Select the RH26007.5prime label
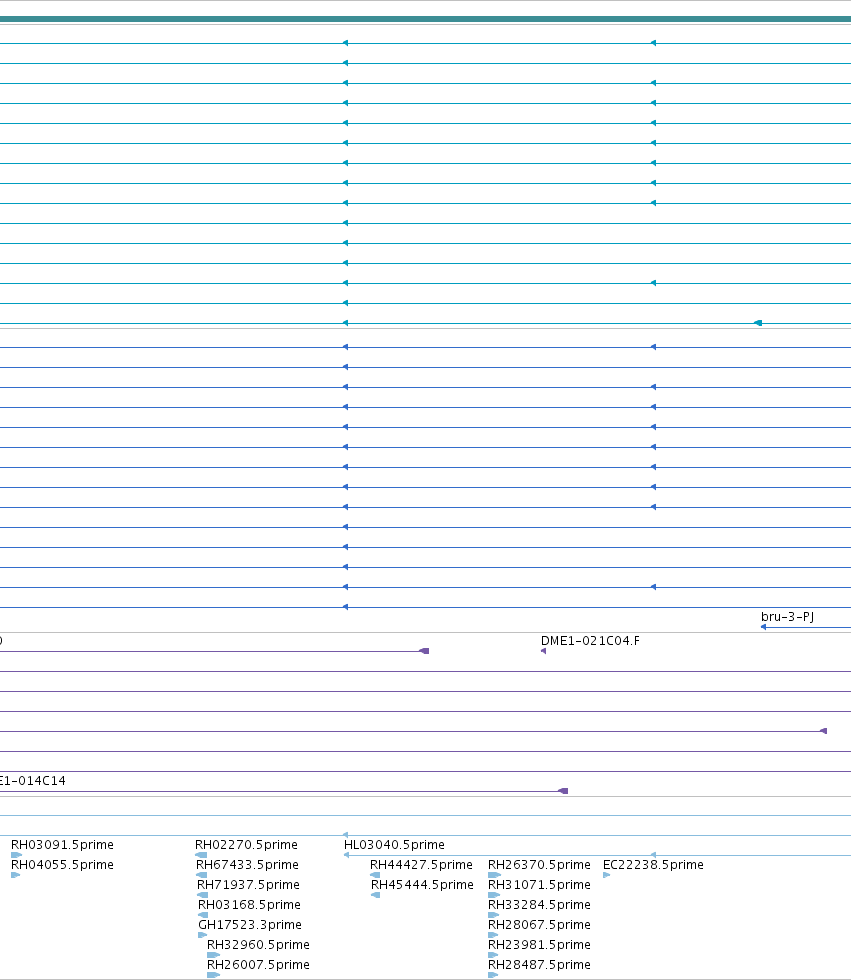 [x=258, y=964]
